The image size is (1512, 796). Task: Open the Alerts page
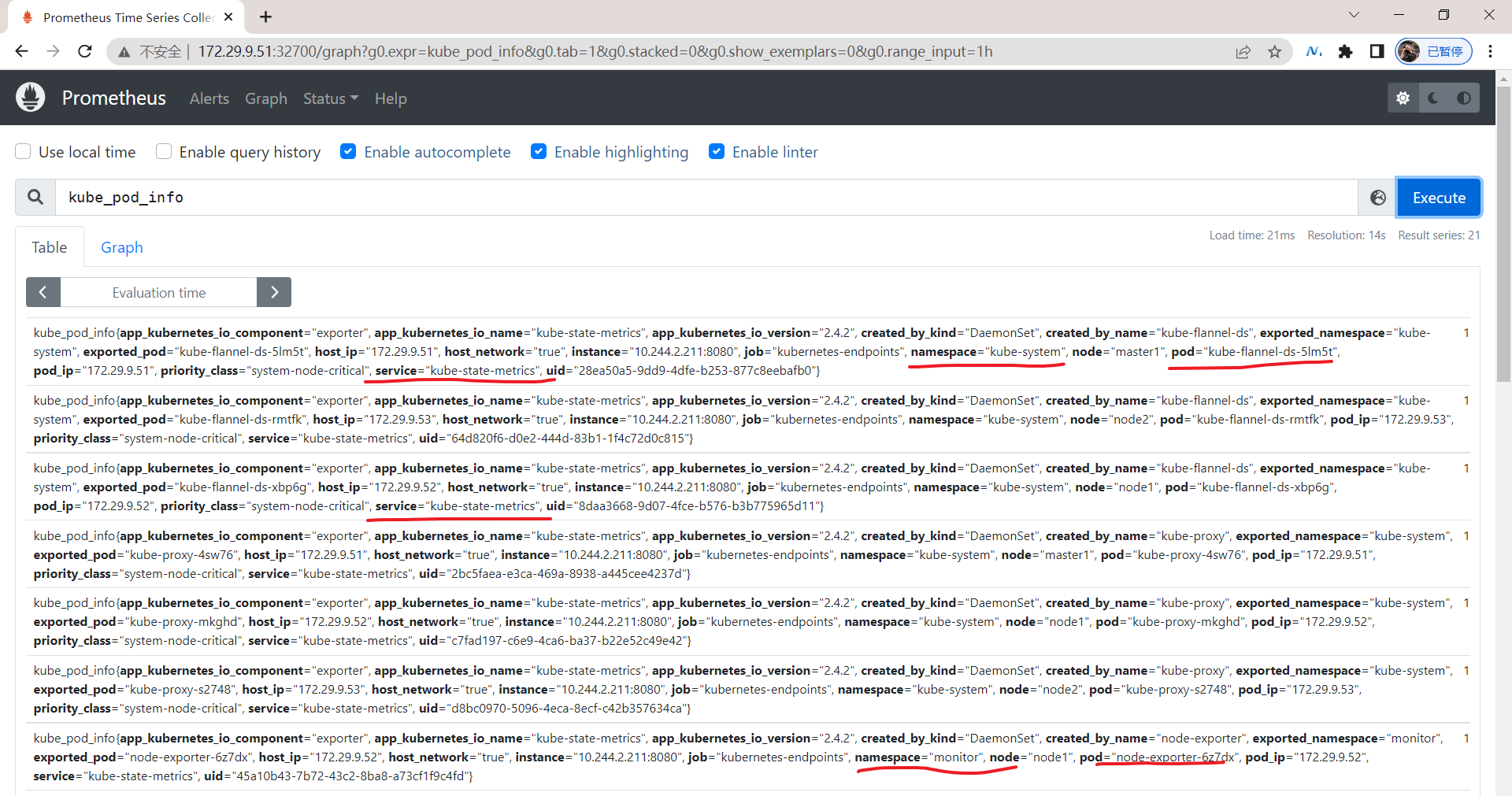coord(209,98)
